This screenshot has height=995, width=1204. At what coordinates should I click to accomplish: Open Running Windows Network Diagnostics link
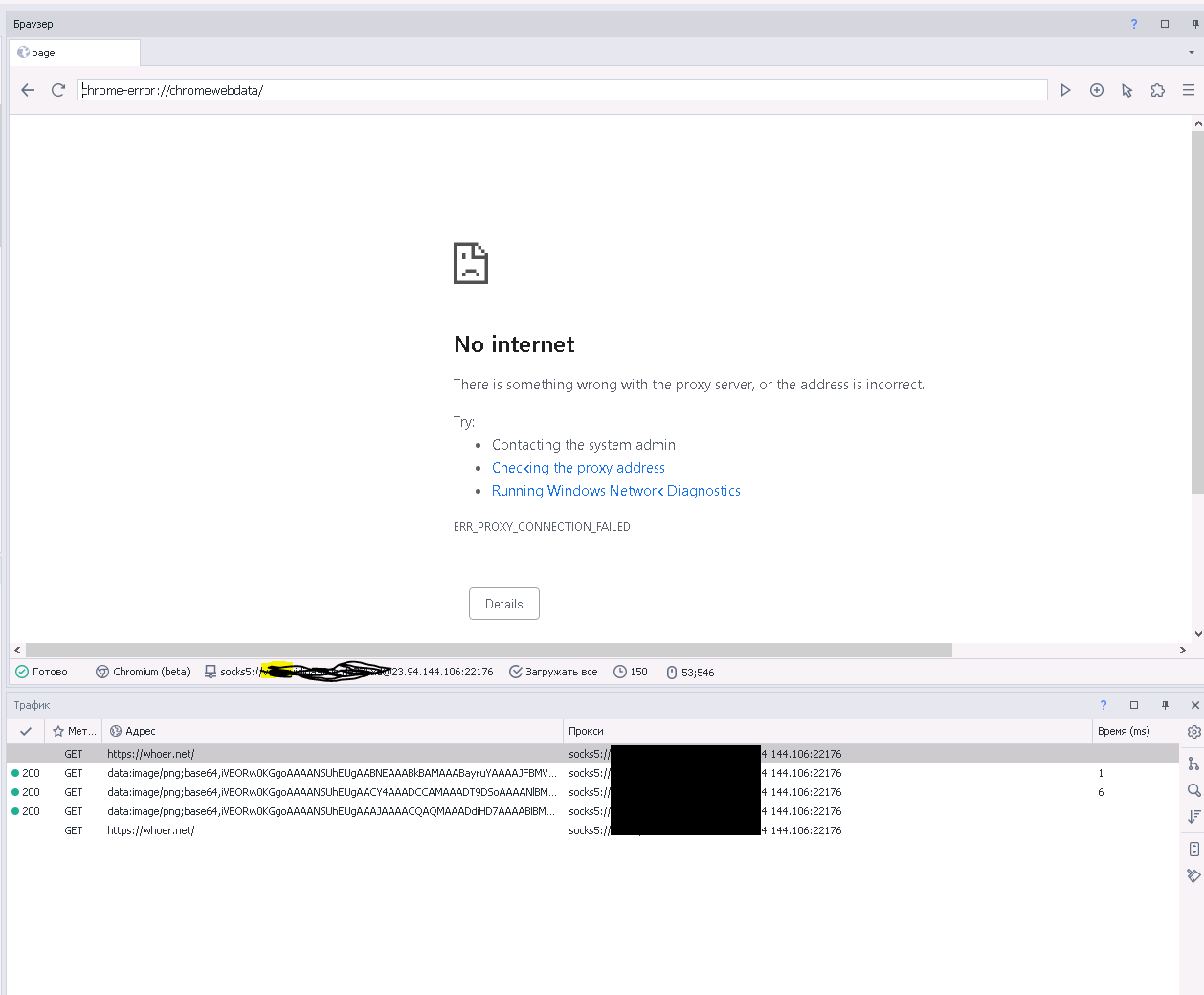coord(616,491)
